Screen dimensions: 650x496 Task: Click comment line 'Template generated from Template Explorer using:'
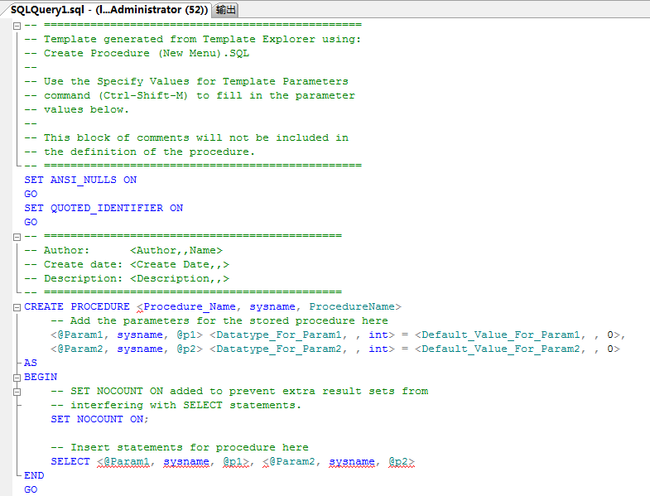pyautogui.click(x=203, y=39)
